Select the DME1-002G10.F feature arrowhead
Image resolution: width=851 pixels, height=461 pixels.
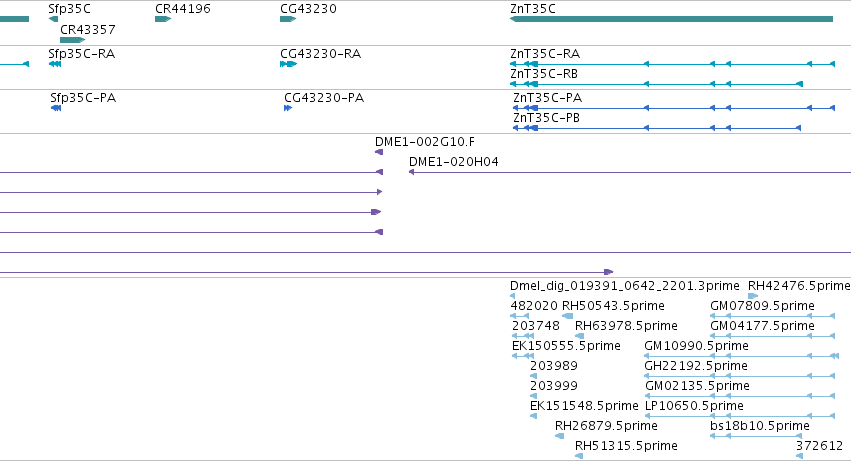[x=379, y=152]
